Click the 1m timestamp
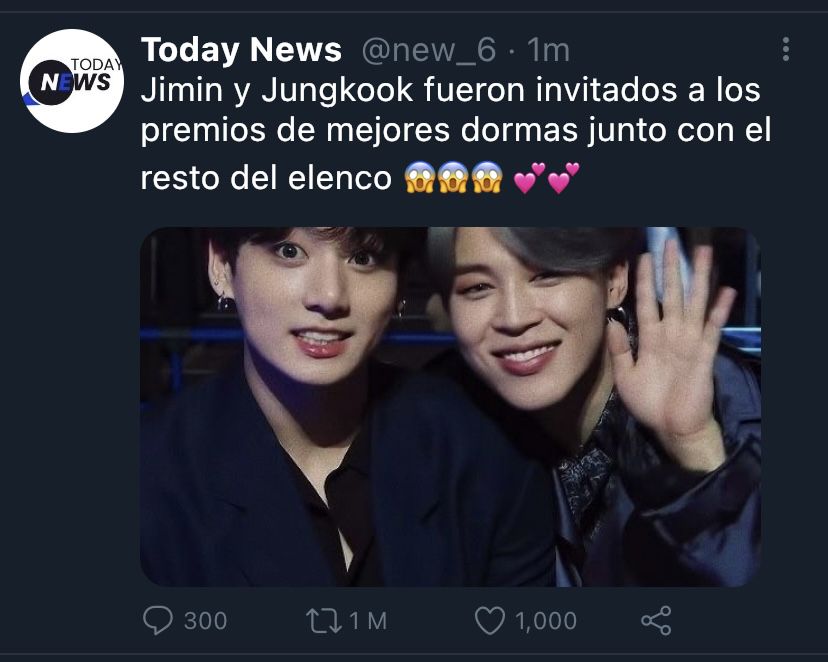 (x=548, y=50)
